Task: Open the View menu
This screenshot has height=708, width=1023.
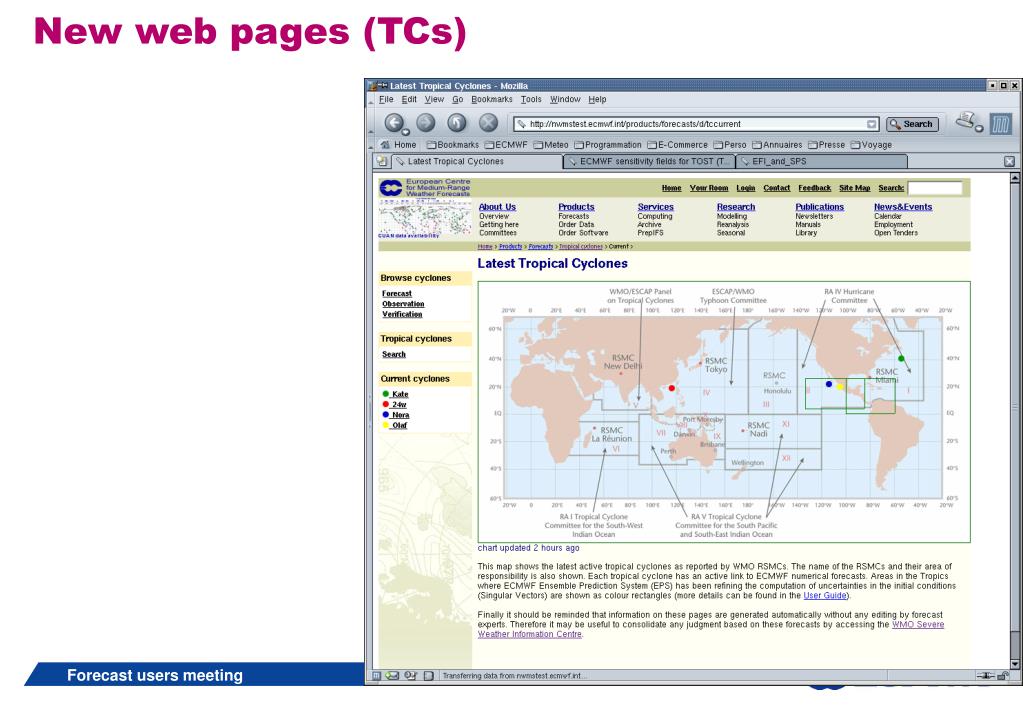Action: click(x=435, y=99)
